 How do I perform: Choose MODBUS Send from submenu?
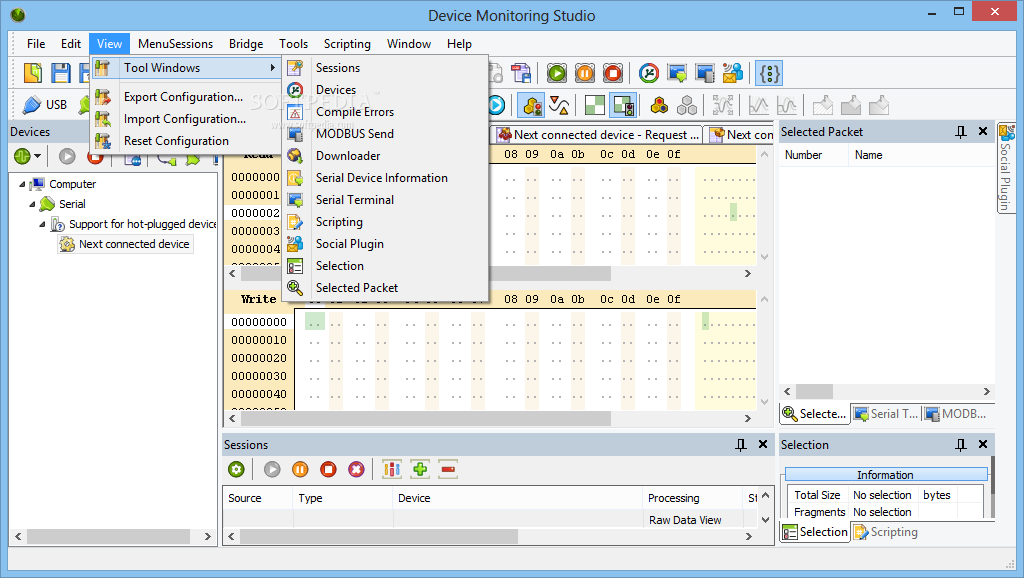click(x=355, y=134)
